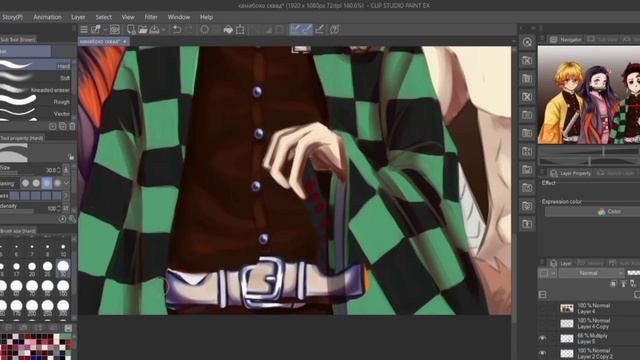Toggle the snap to special ruler icon

(307, 29)
